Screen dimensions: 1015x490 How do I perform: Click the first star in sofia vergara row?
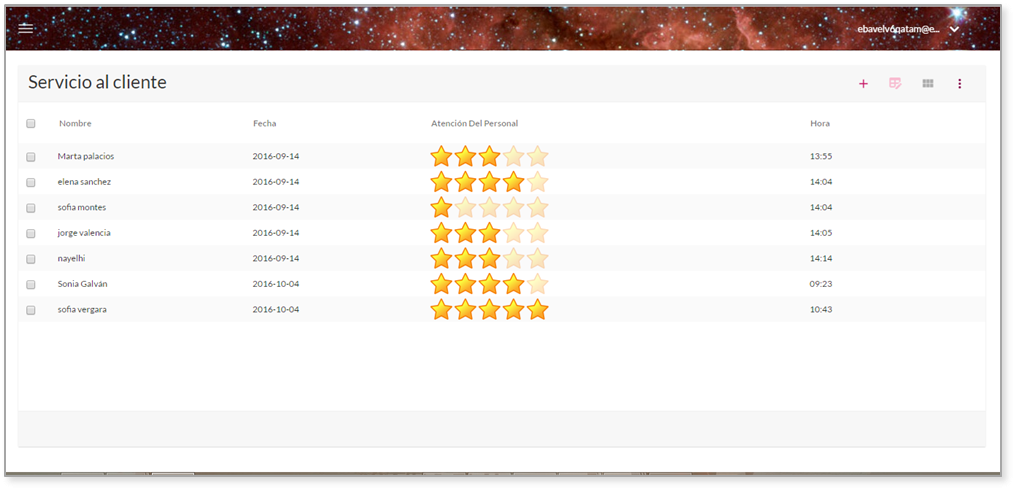tap(441, 309)
